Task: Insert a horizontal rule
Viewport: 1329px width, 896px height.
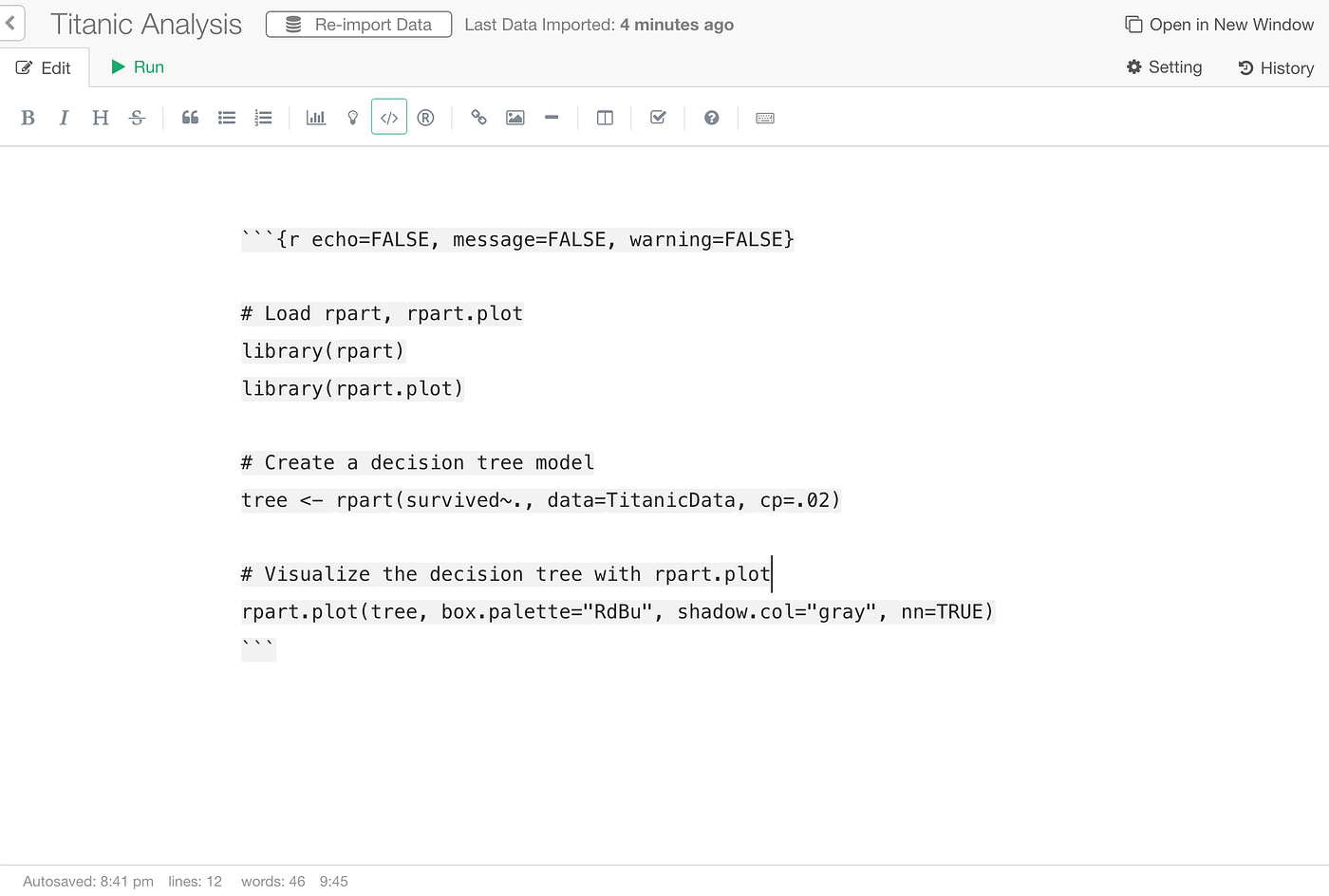Action: click(x=552, y=117)
